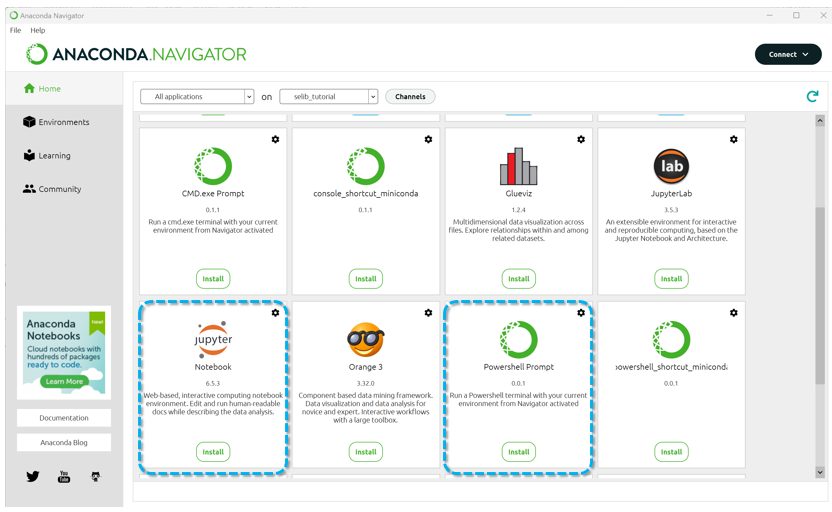The image size is (832, 512).
Task: Open the File menu
Action: pyautogui.click(x=15, y=30)
